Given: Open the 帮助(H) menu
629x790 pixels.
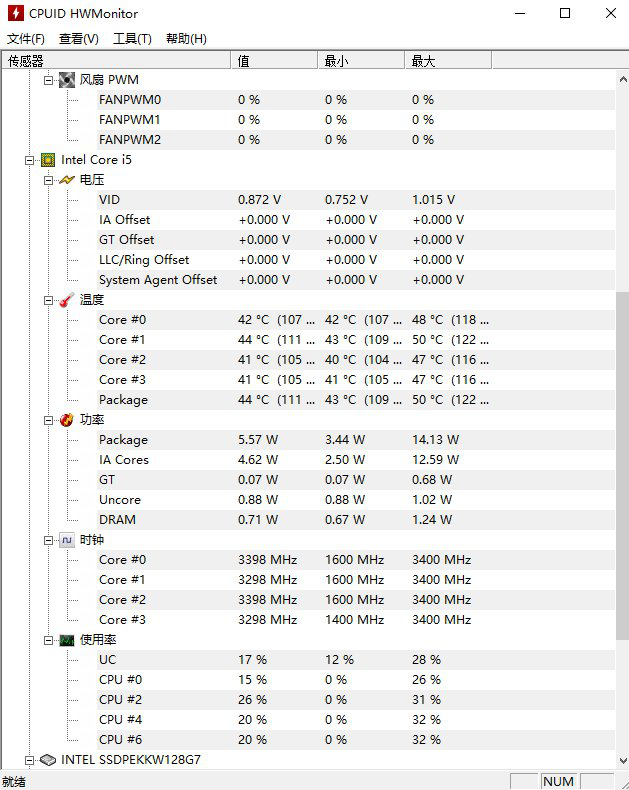Looking at the screenshot, I should [x=186, y=39].
